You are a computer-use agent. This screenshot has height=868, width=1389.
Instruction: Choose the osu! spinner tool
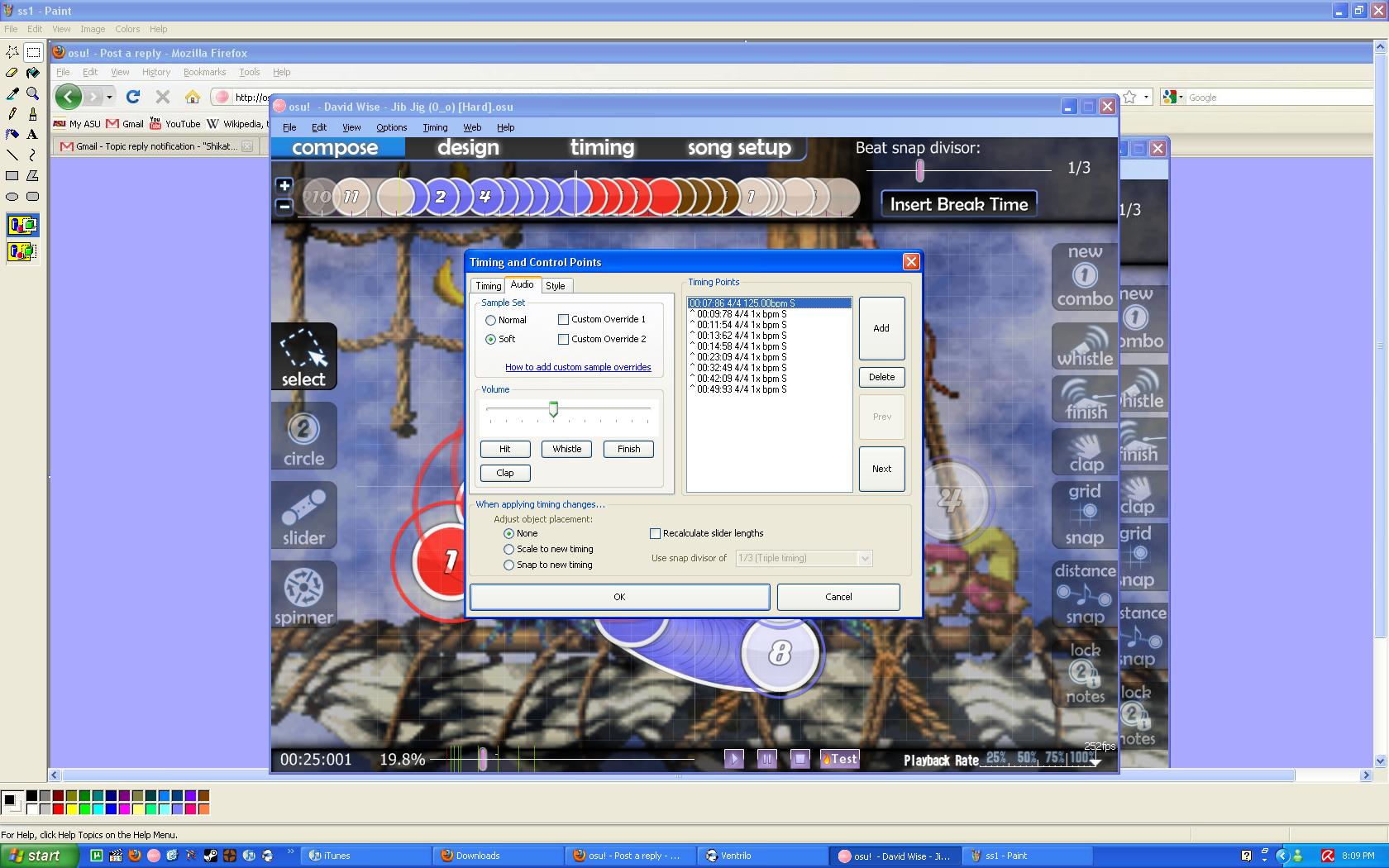tap(303, 594)
